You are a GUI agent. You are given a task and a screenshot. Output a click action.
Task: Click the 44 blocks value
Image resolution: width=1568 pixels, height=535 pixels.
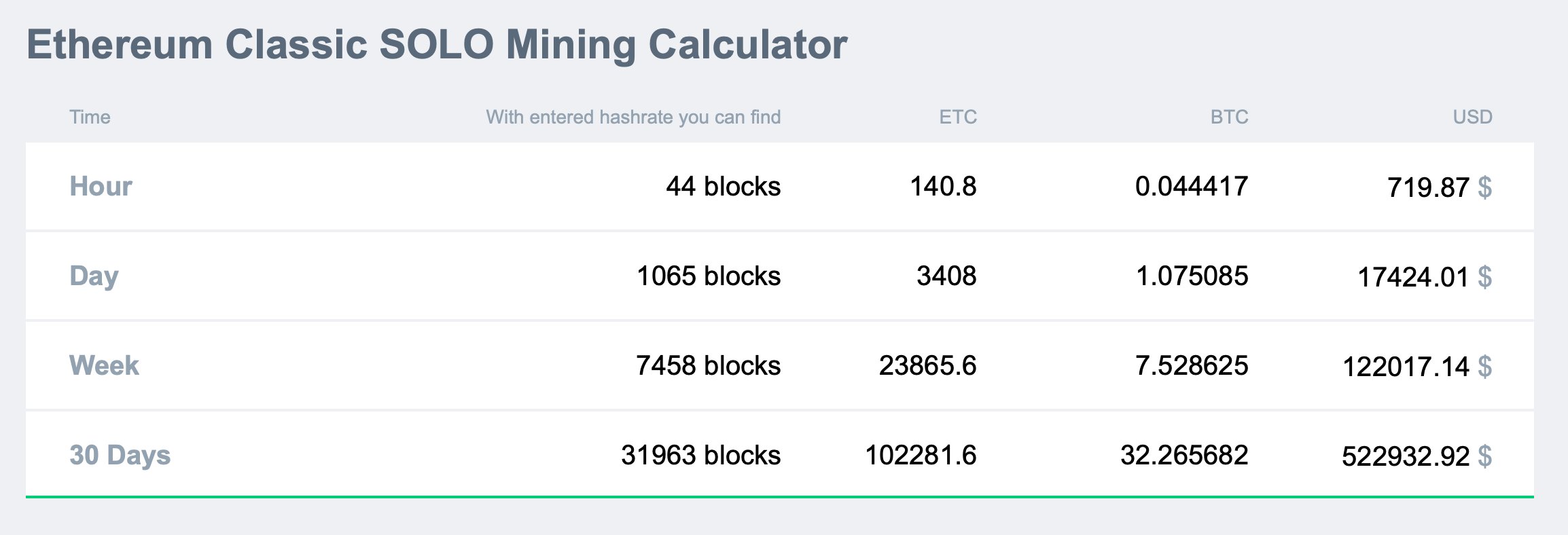723,187
